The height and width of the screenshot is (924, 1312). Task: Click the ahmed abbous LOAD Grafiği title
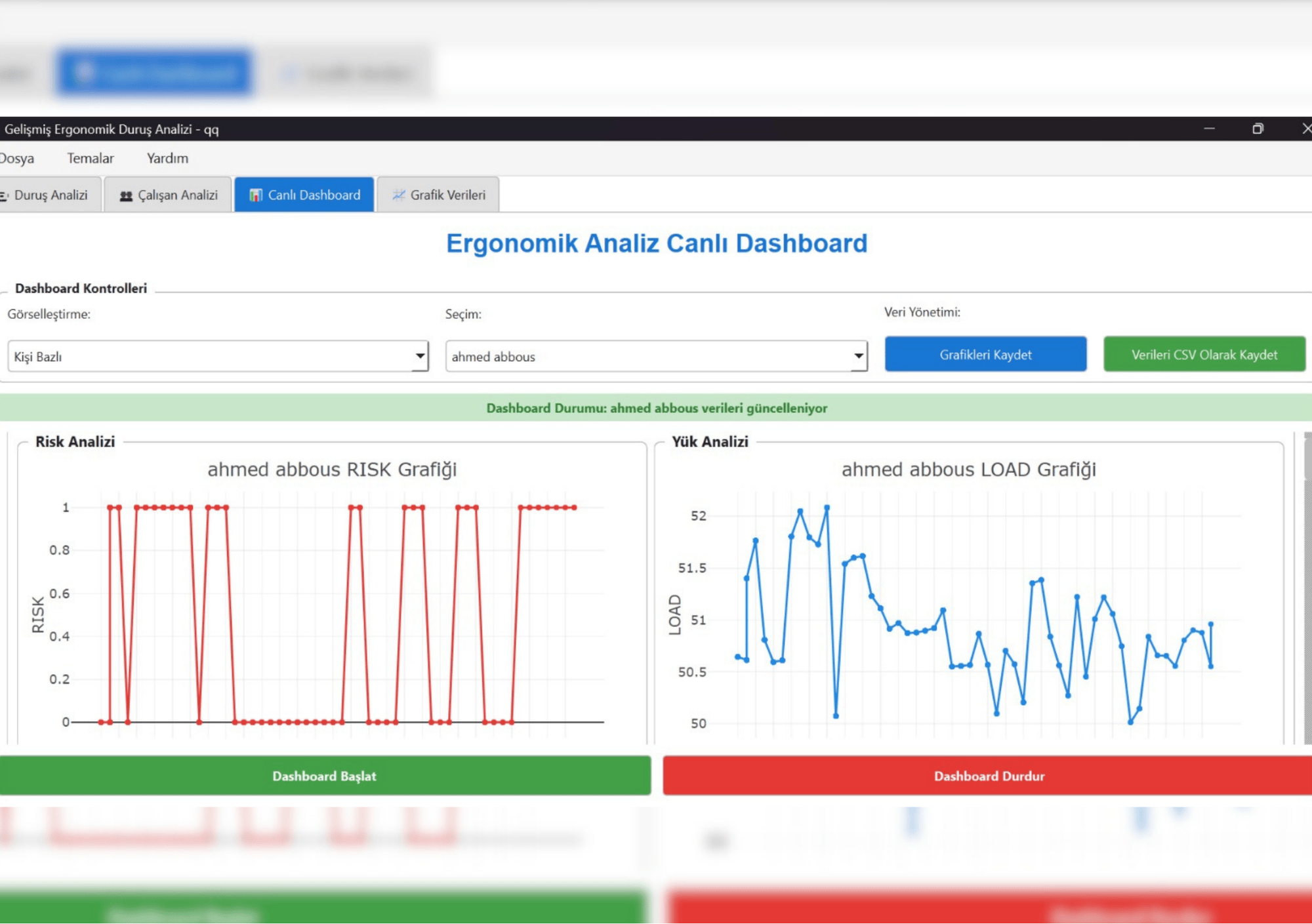click(x=969, y=470)
